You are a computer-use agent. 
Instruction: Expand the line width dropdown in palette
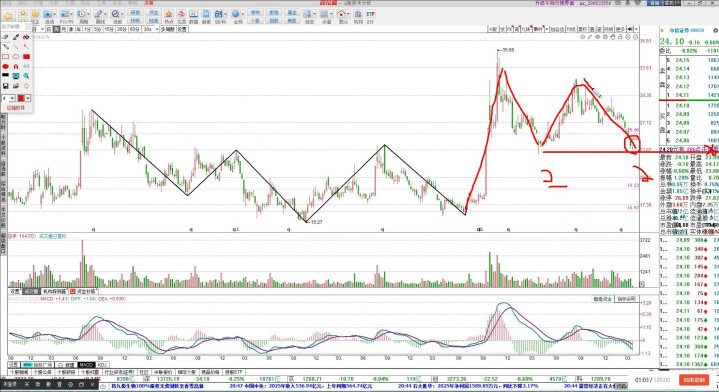12,98
